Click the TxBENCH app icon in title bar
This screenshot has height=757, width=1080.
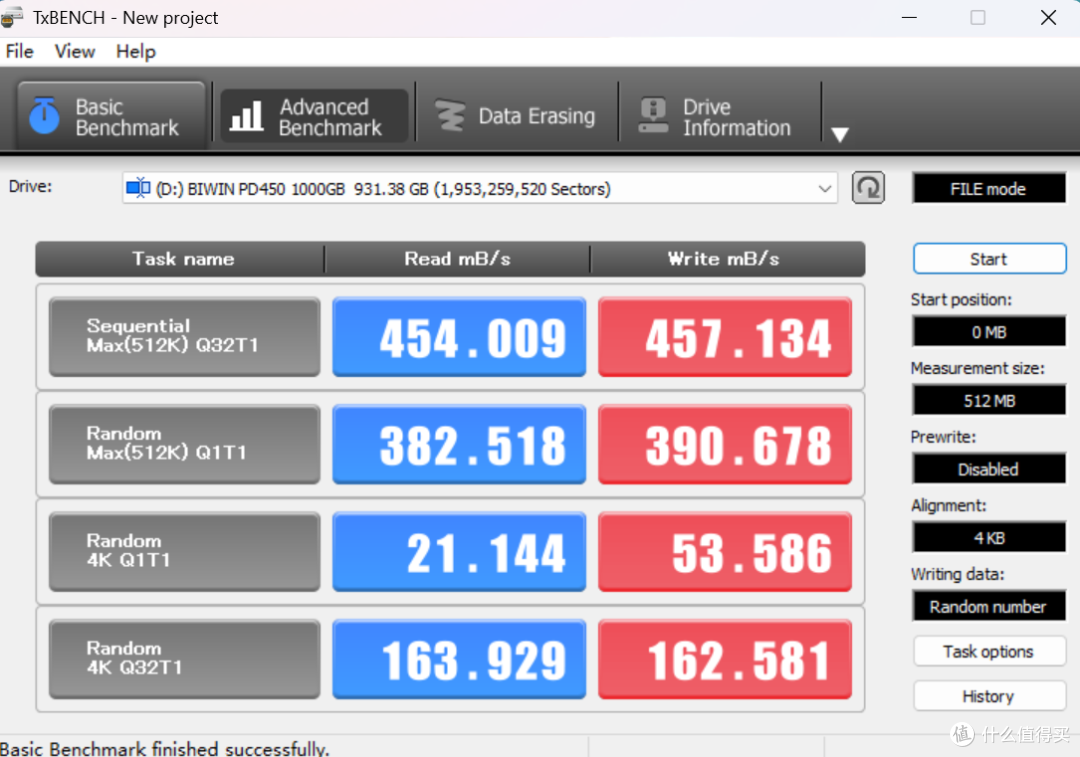coord(12,17)
